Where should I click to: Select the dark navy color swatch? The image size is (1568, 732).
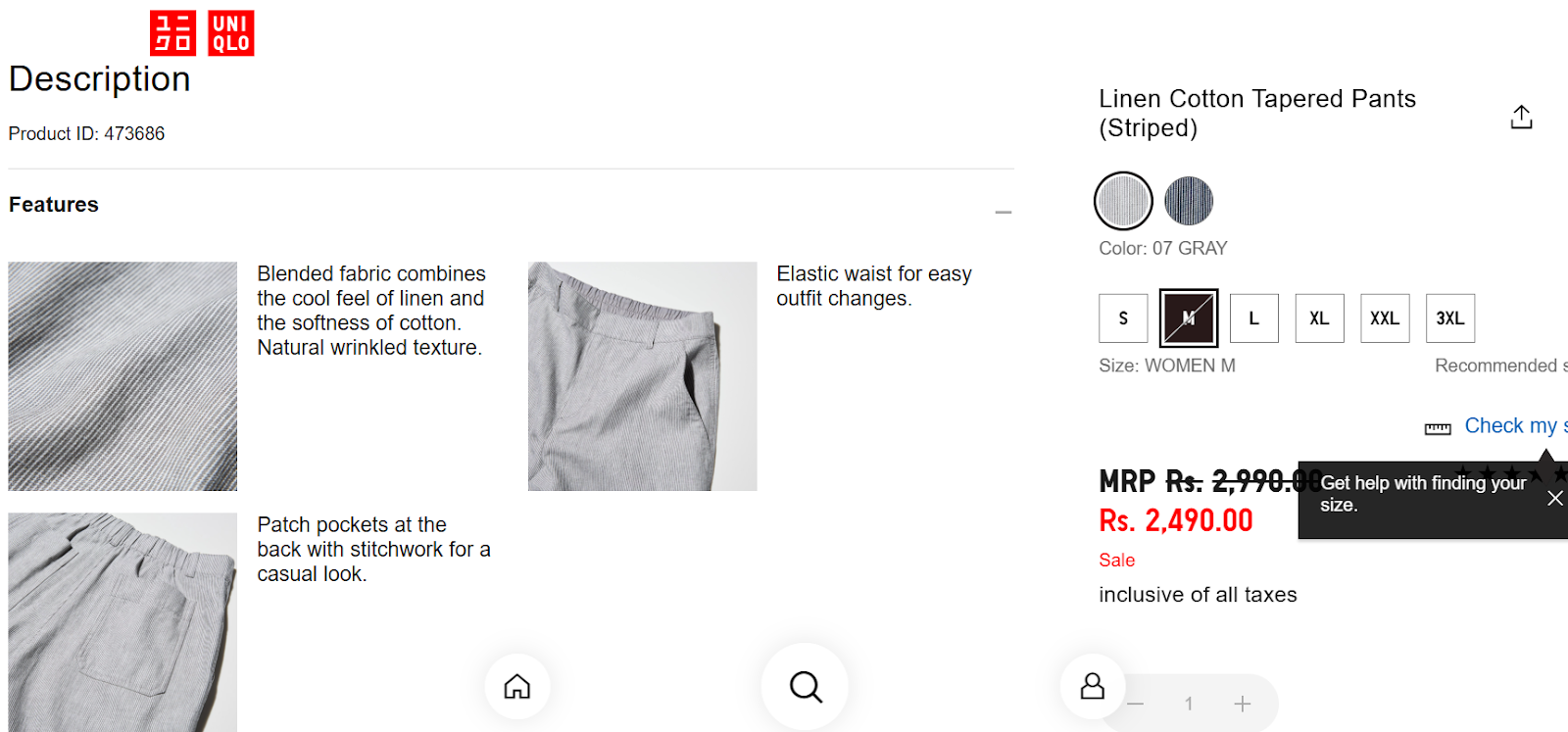click(1189, 200)
